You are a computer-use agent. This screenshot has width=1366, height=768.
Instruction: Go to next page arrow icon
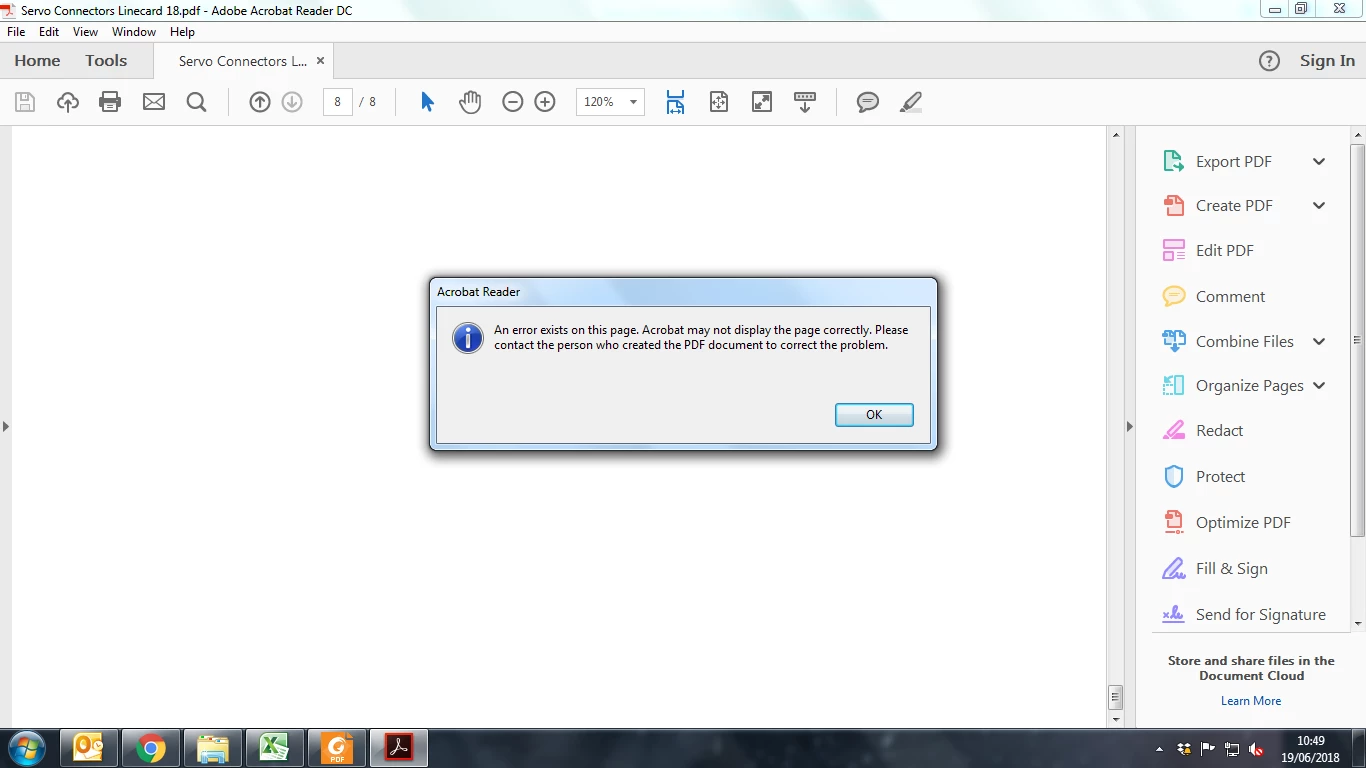point(292,102)
